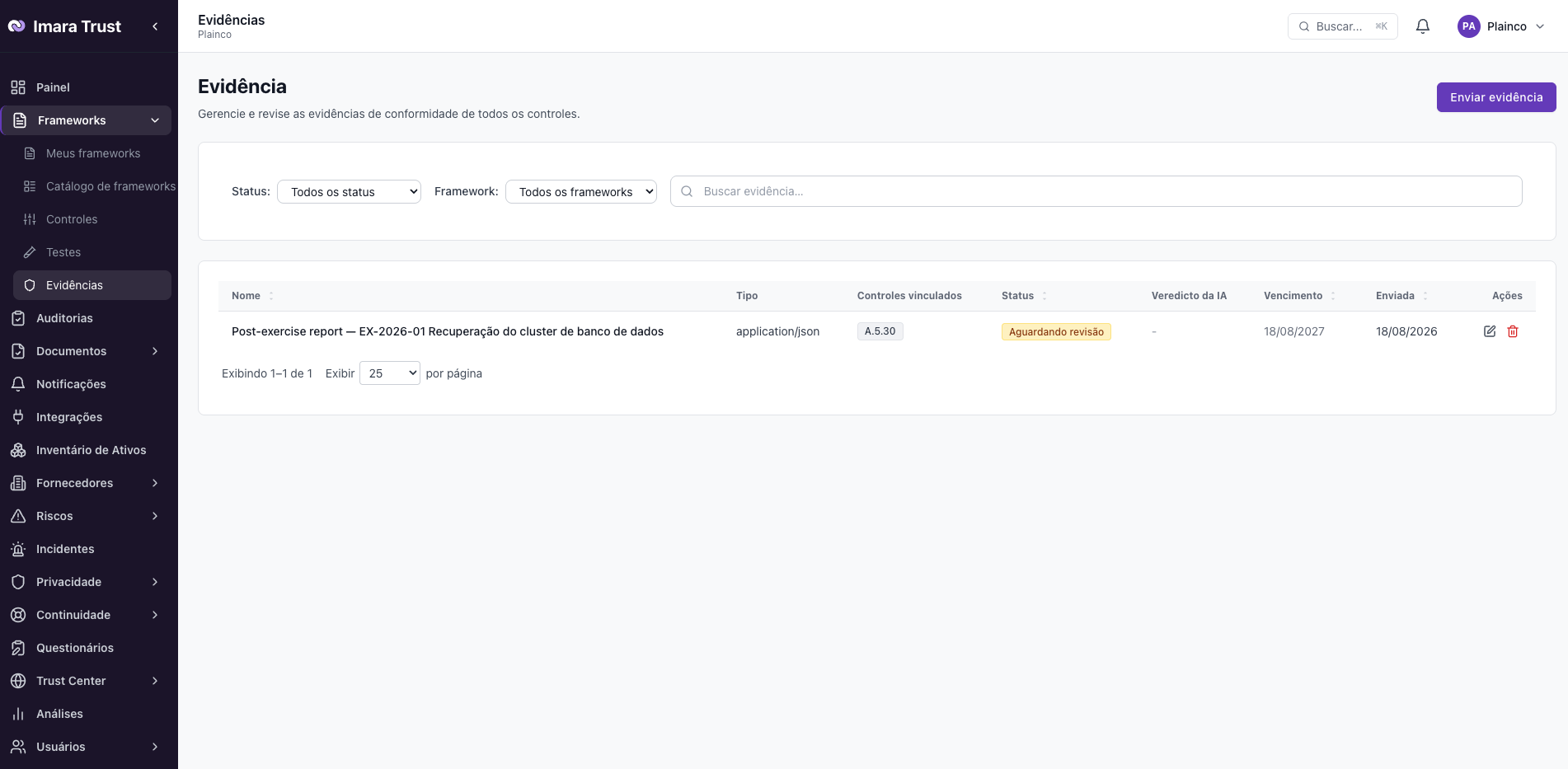This screenshot has height=769, width=1568.
Task: Delete evidence with the red trash icon
Action: click(x=1513, y=331)
